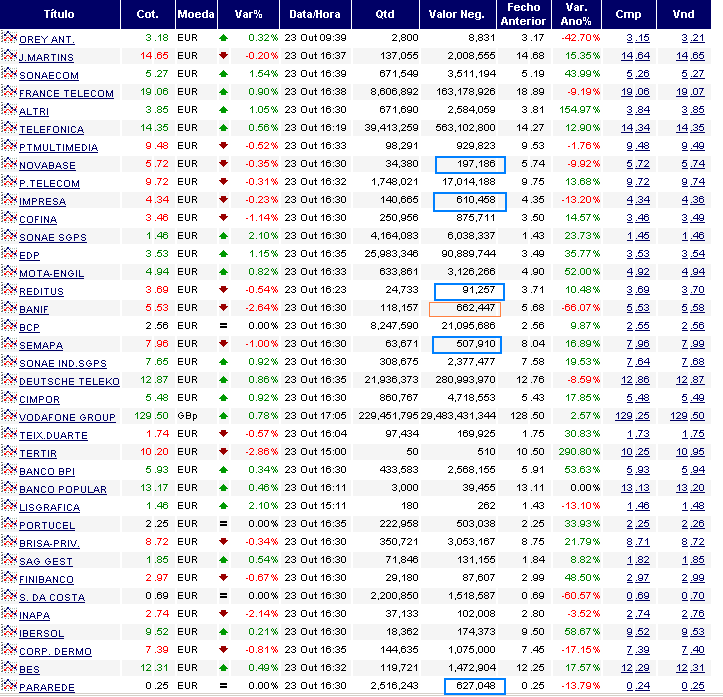The height and width of the screenshot is (697, 723).
Task: Click the FINIBANCO stock link
Action: coord(47,579)
